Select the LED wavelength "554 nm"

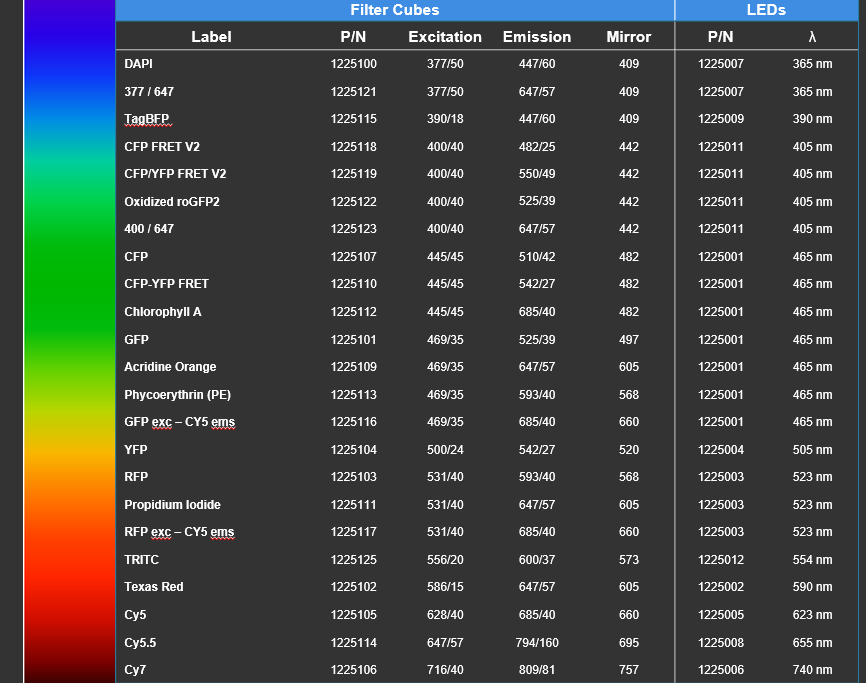tap(812, 560)
